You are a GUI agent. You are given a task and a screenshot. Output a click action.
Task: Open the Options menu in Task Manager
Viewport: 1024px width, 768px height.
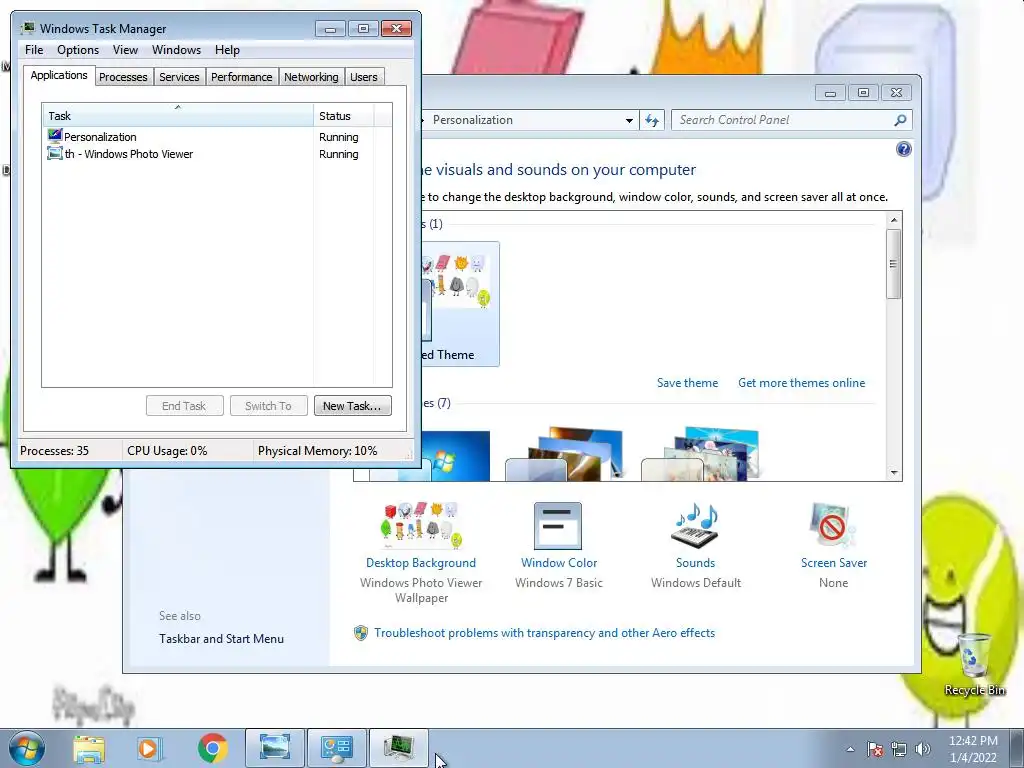[x=78, y=50]
